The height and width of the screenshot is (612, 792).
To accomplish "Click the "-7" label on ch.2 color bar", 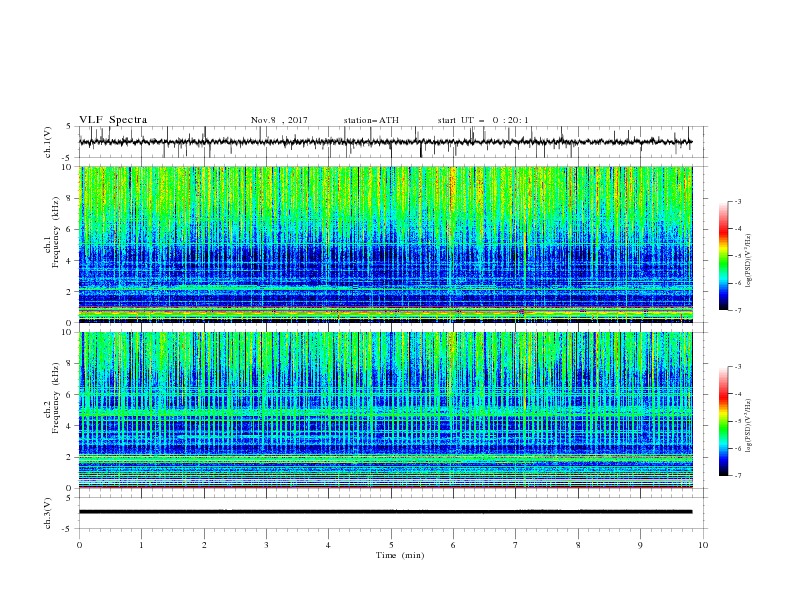I will coord(738,475).
